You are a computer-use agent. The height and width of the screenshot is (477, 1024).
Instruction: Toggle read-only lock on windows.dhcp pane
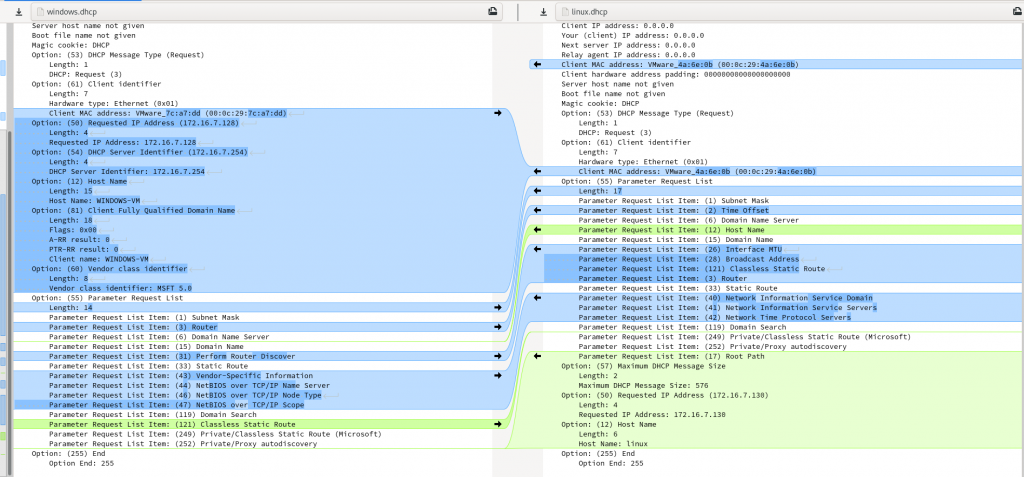click(491, 10)
